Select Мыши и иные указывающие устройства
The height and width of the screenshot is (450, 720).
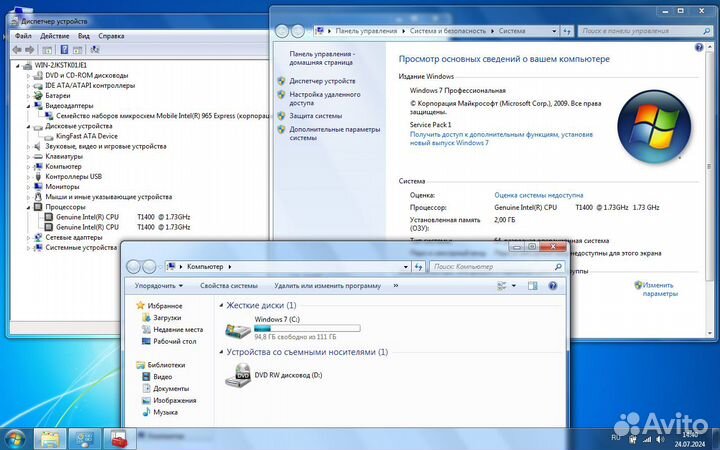pos(108,197)
